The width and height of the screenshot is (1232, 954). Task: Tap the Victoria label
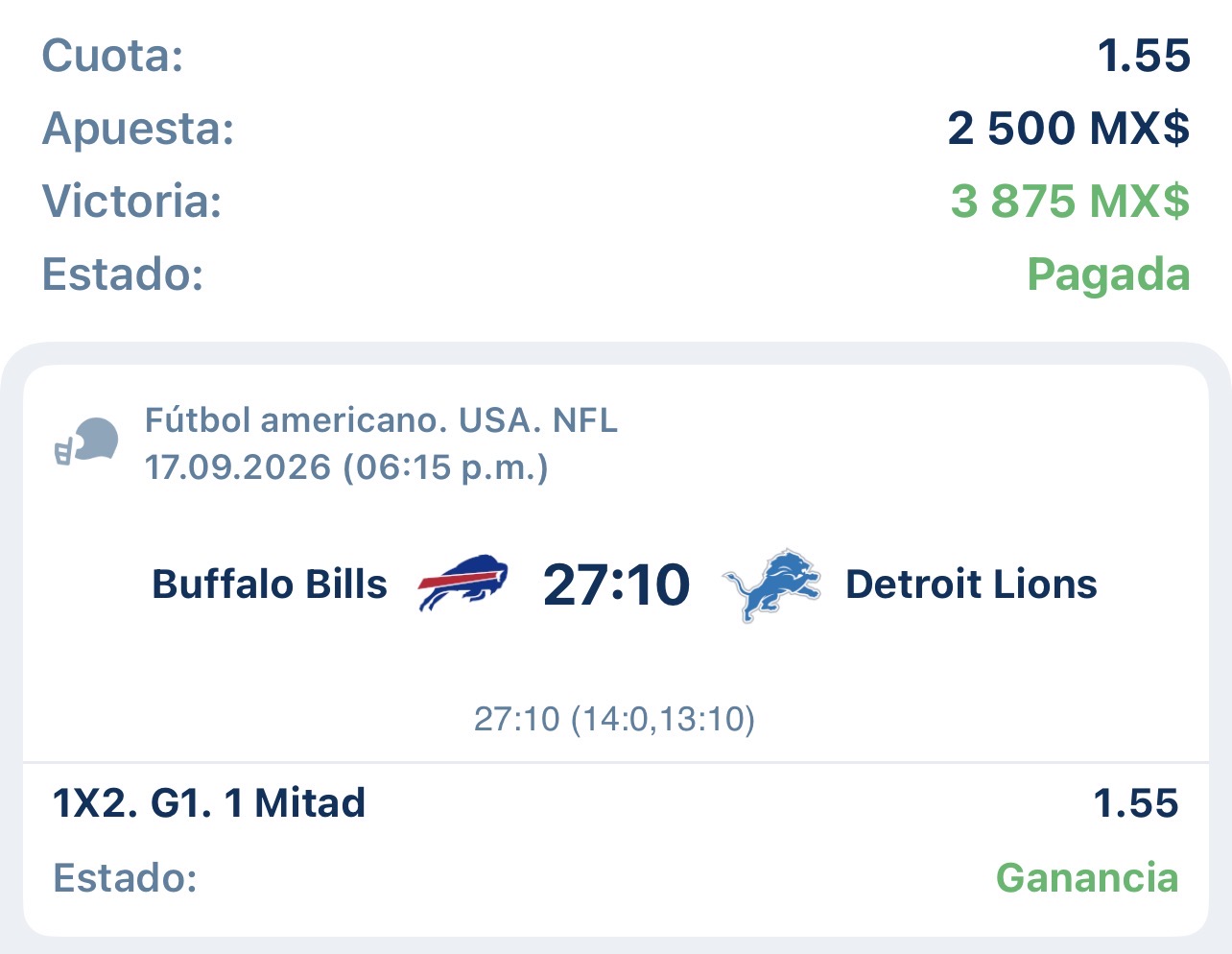131,202
